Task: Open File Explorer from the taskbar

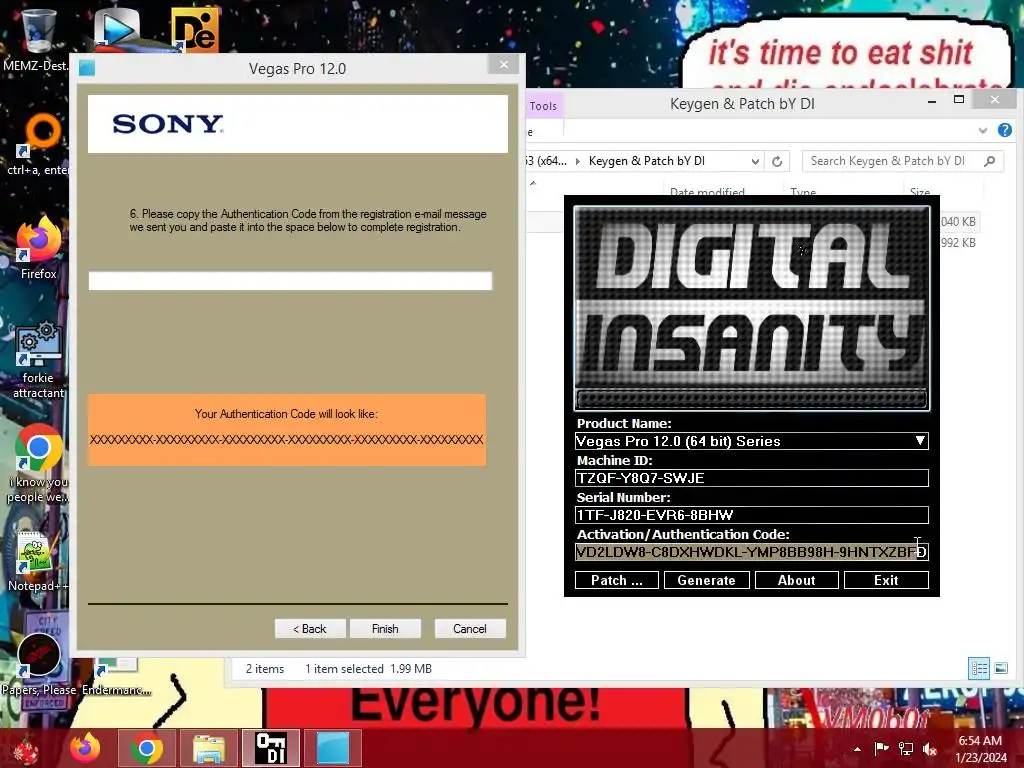Action: (208, 748)
